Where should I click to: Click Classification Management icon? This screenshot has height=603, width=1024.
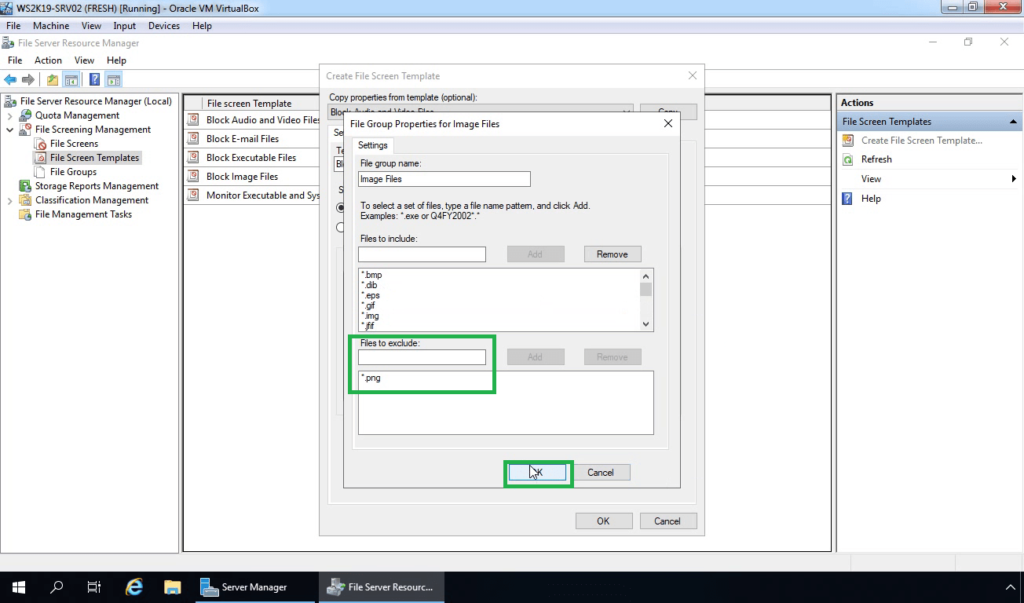coord(25,200)
